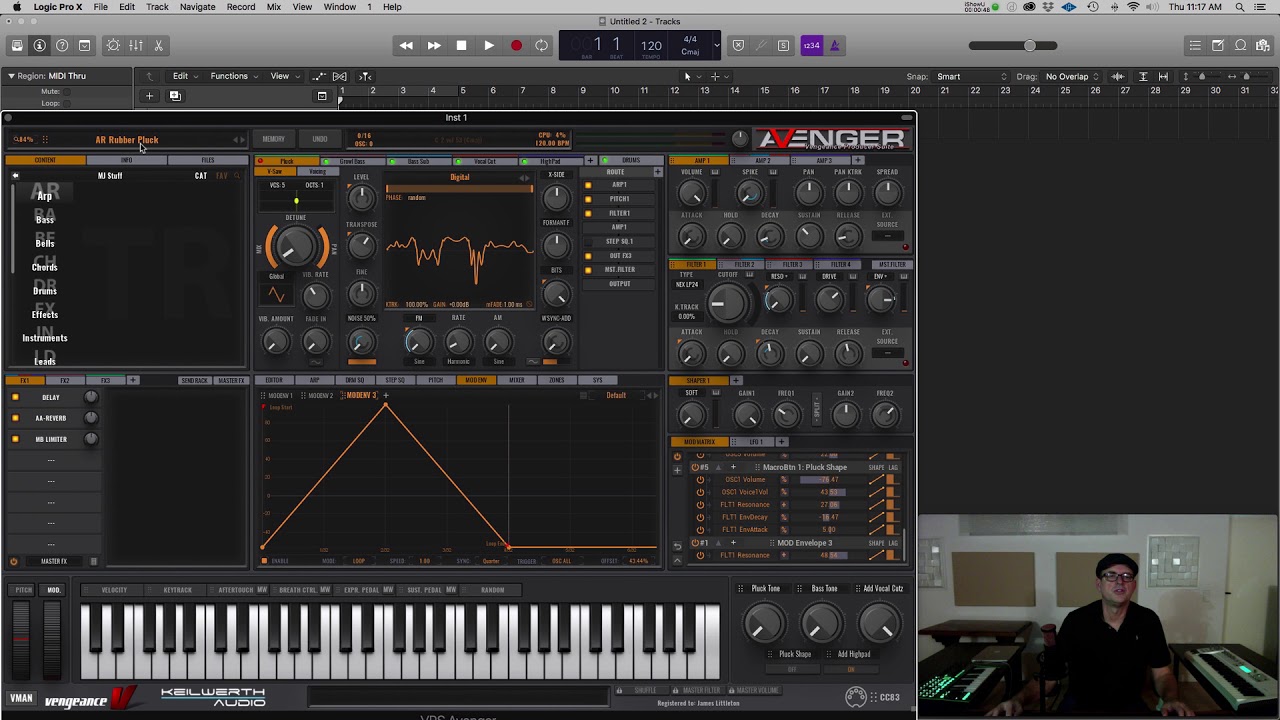Toggle the automation view icon
Screen dimensions: 1280x720
[318, 76]
